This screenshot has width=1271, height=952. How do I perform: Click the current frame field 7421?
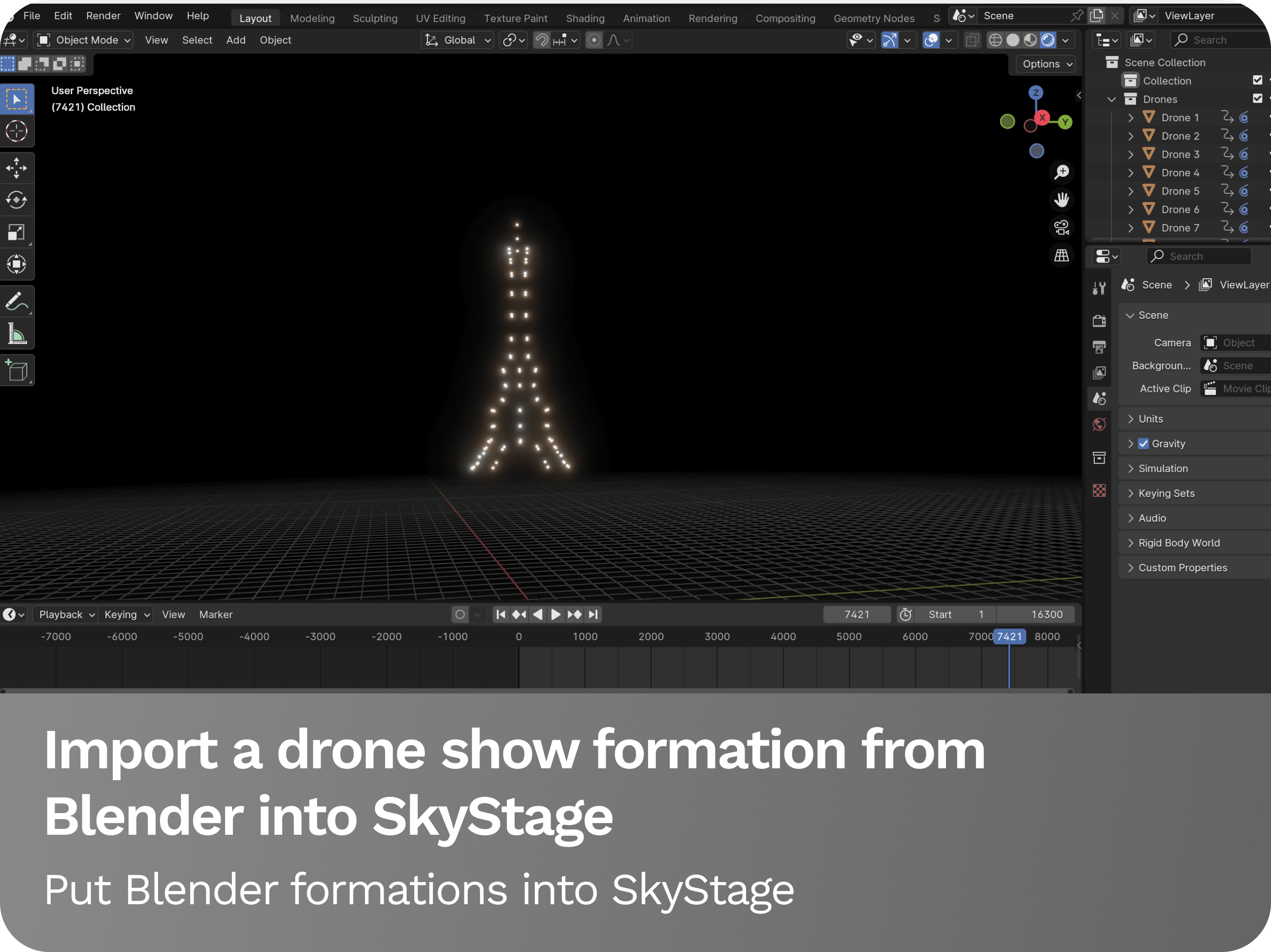tap(857, 614)
